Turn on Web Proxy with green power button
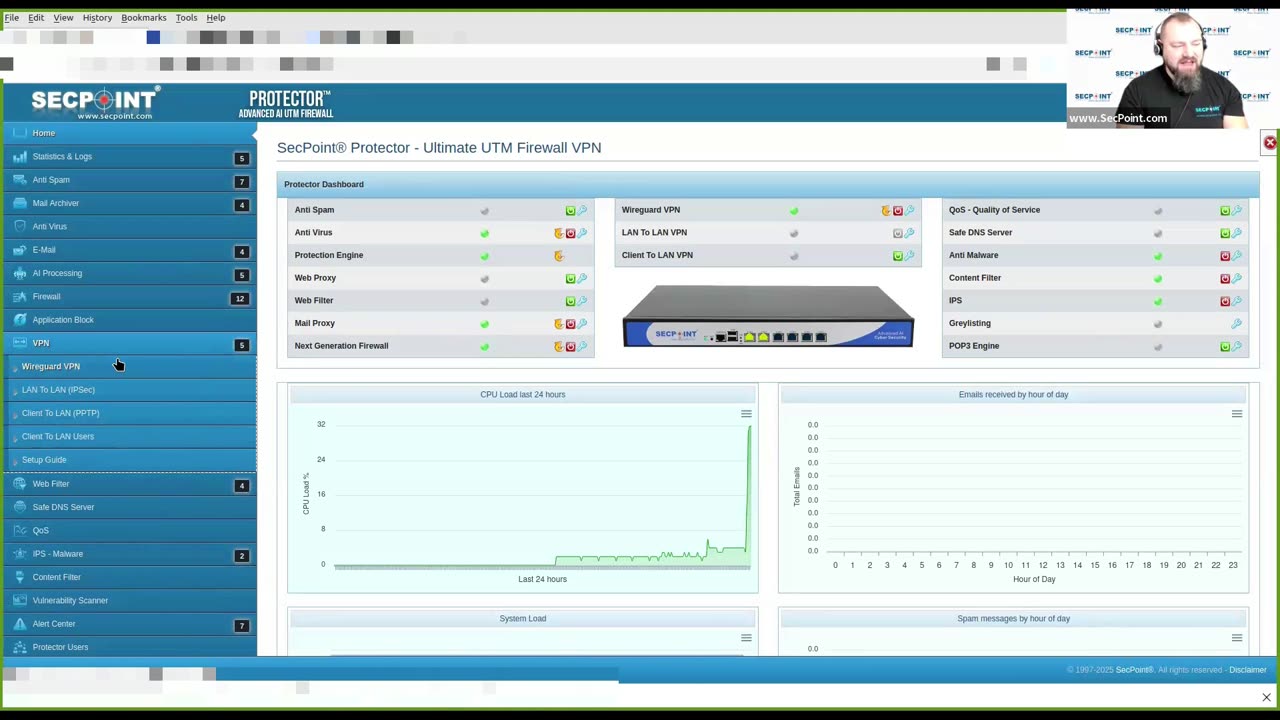This screenshot has height=720, width=1280. click(571, 278)
